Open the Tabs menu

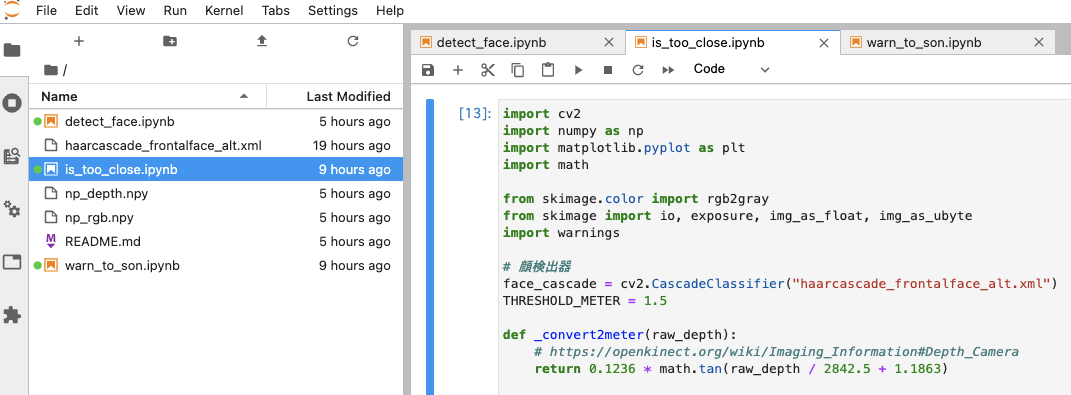click(275, 10)
